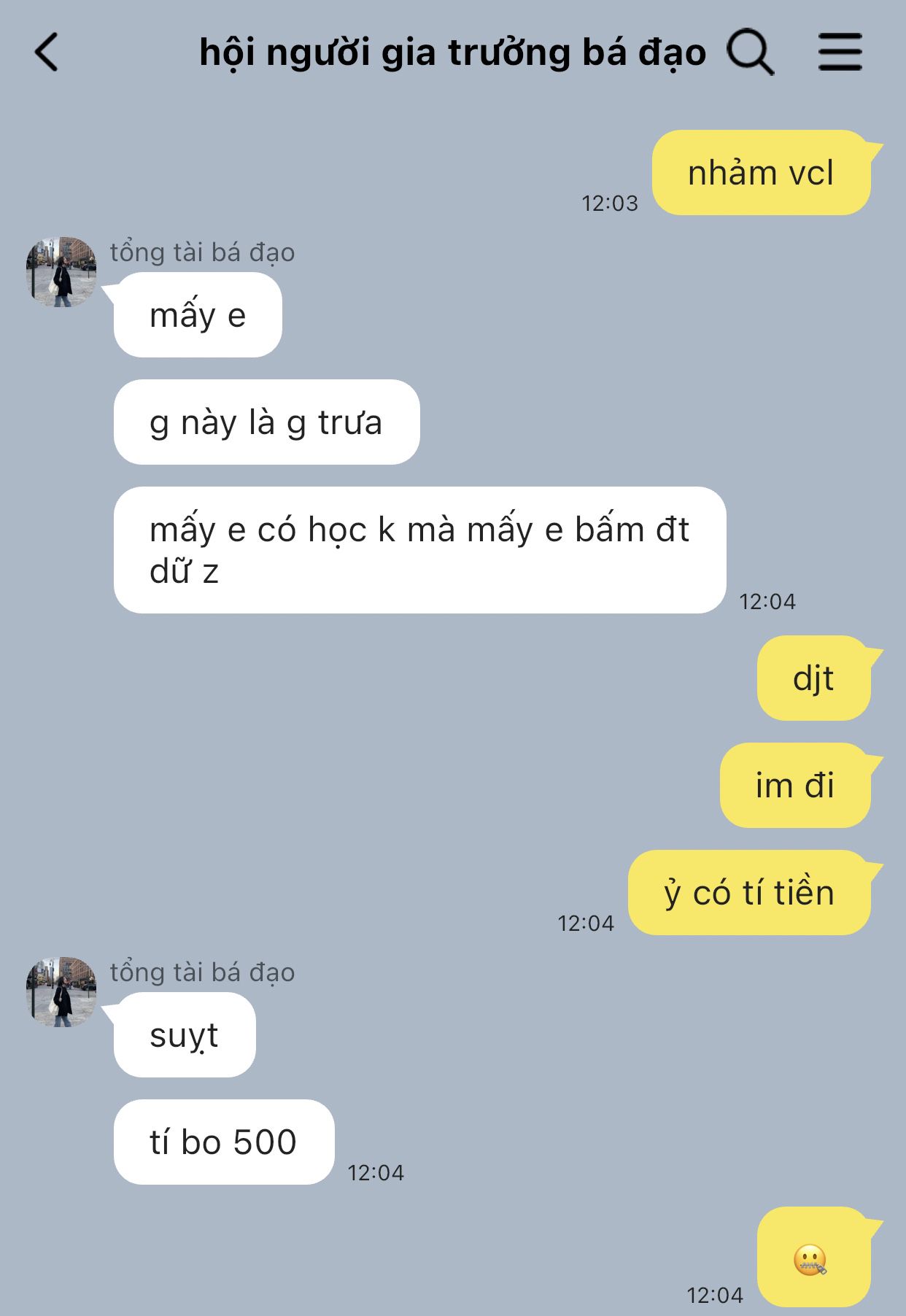Viewport: 906px width, 1316px height.
Task: Select the 'g này là g trưa' bubble
Action: [x=266, y=422]
